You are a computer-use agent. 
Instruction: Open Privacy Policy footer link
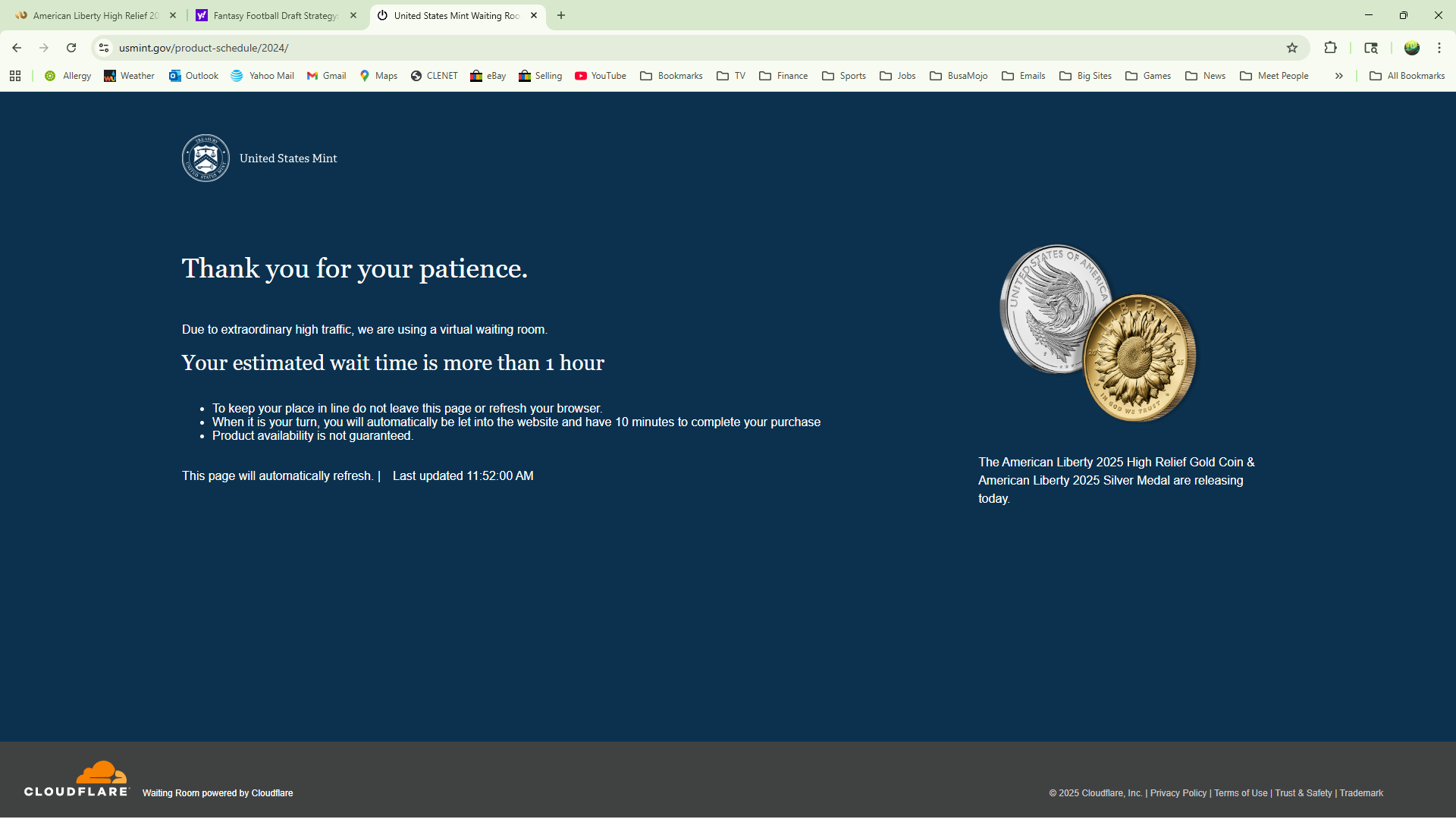click(x=1178, y=793)
